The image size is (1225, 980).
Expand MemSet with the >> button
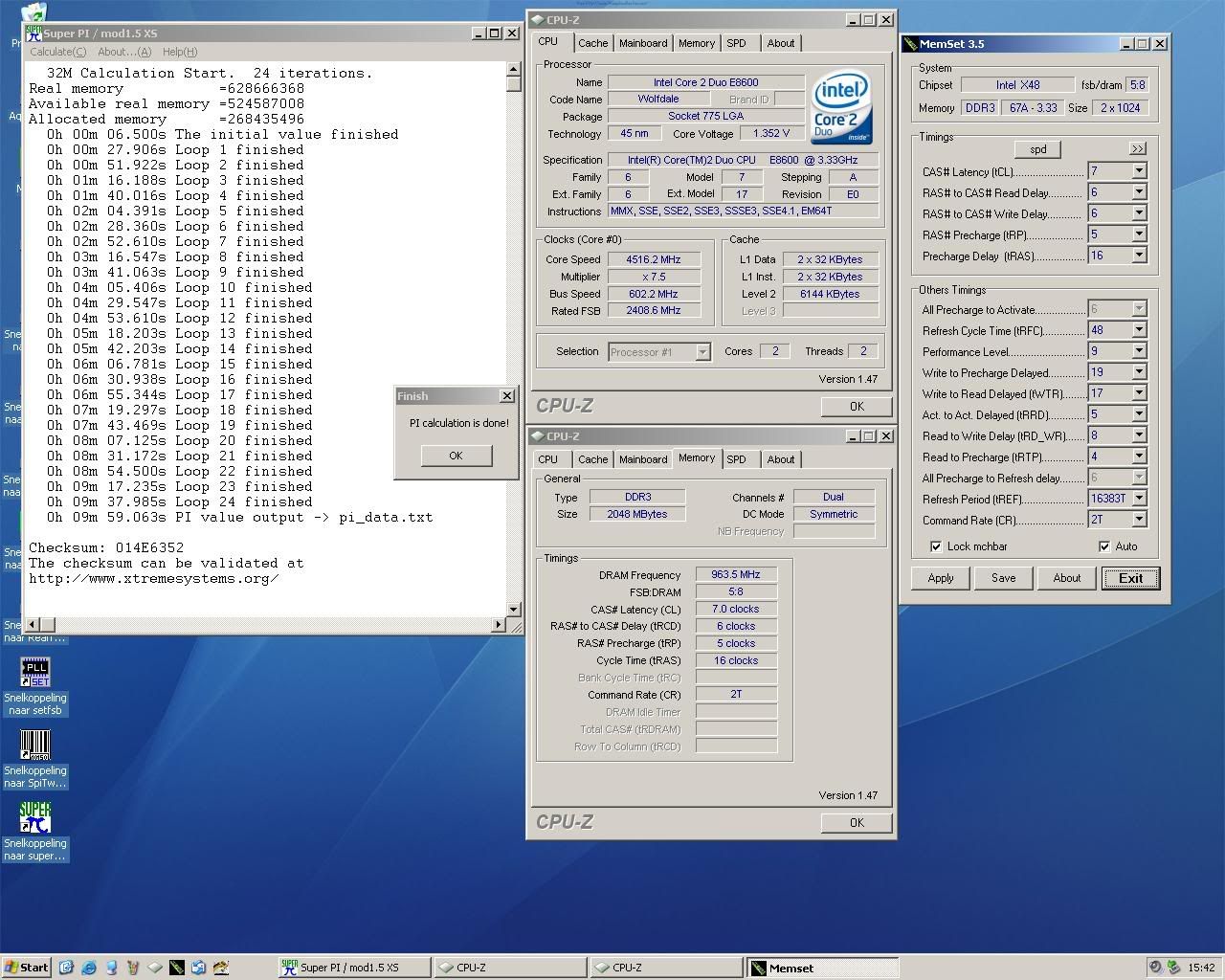(x=1137, y=149)
